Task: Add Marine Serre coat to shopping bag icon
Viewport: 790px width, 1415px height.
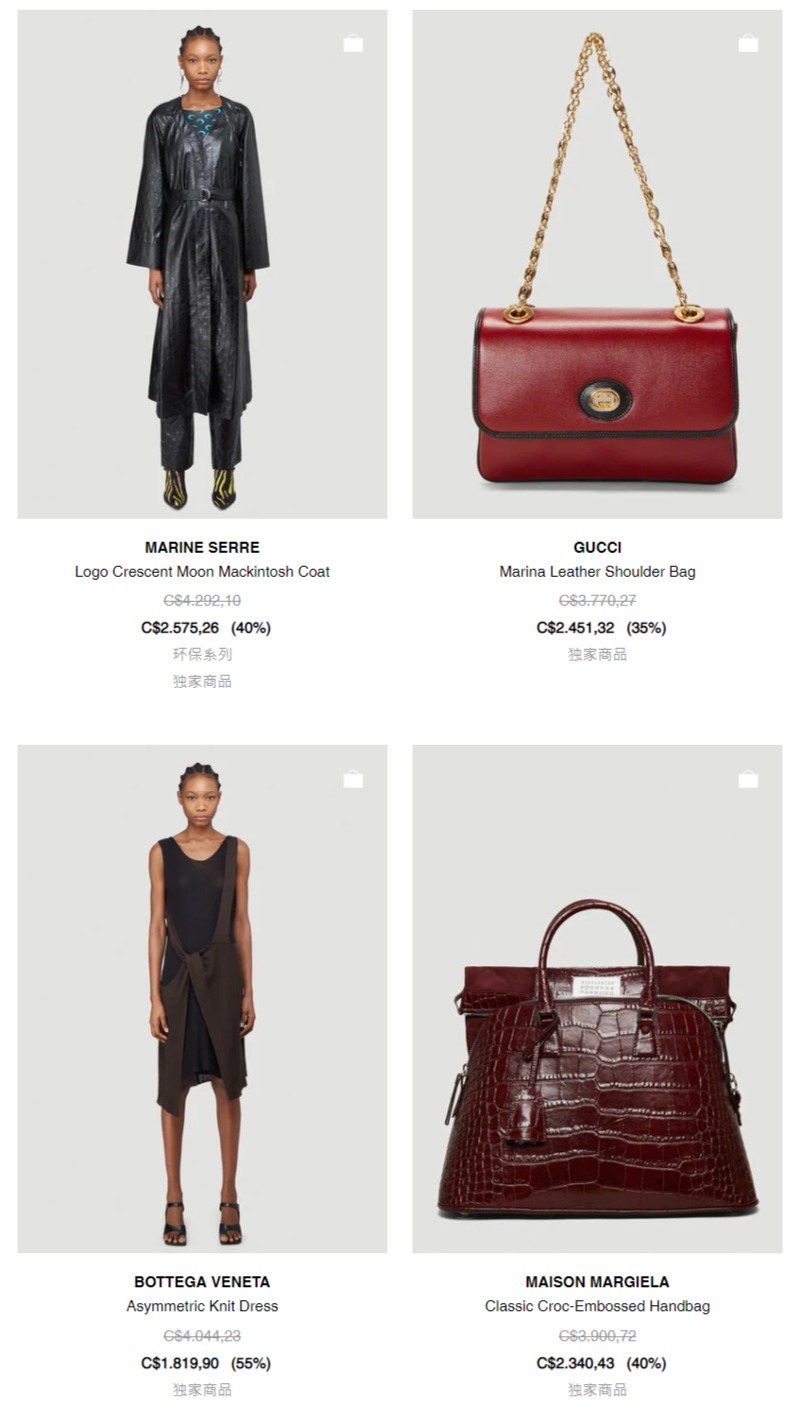Action: pos(353,43)
